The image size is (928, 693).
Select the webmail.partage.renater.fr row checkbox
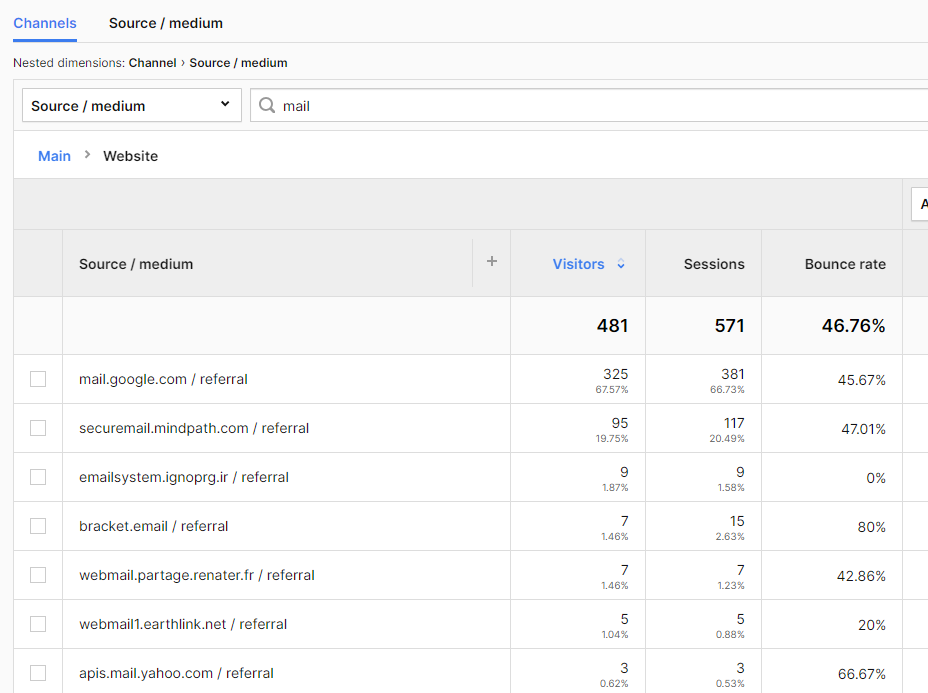pos(38,575)
